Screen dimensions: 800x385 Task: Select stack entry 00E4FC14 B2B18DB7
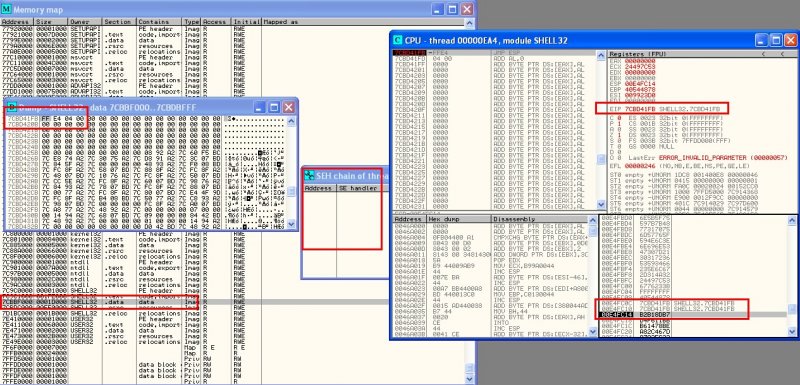click(x=693, y=315)
